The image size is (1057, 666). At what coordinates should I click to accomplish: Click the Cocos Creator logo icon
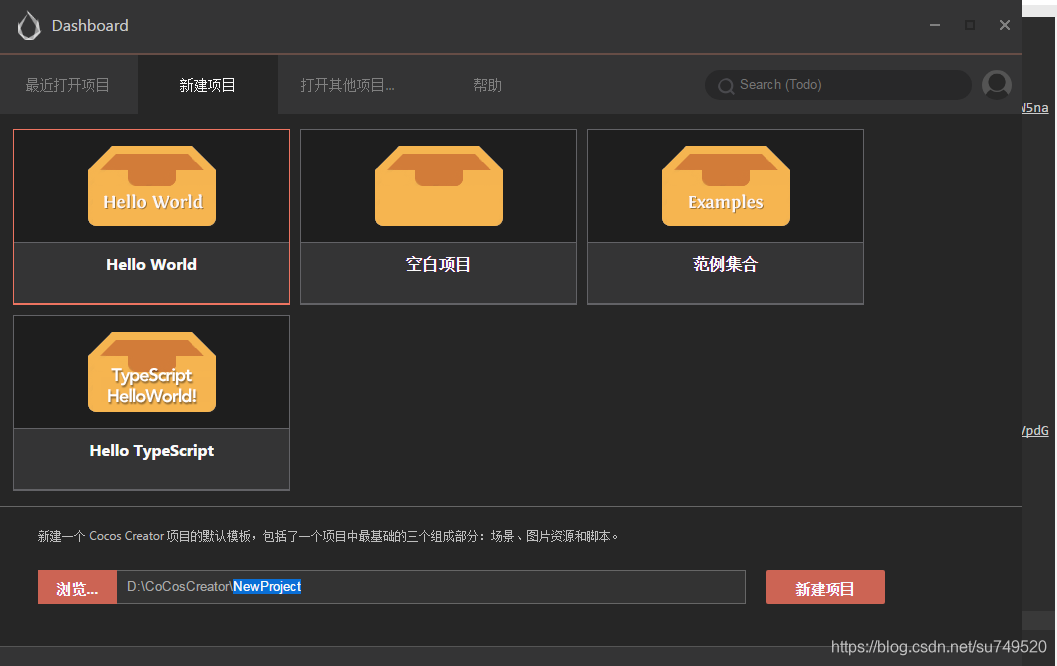[29, 26]
